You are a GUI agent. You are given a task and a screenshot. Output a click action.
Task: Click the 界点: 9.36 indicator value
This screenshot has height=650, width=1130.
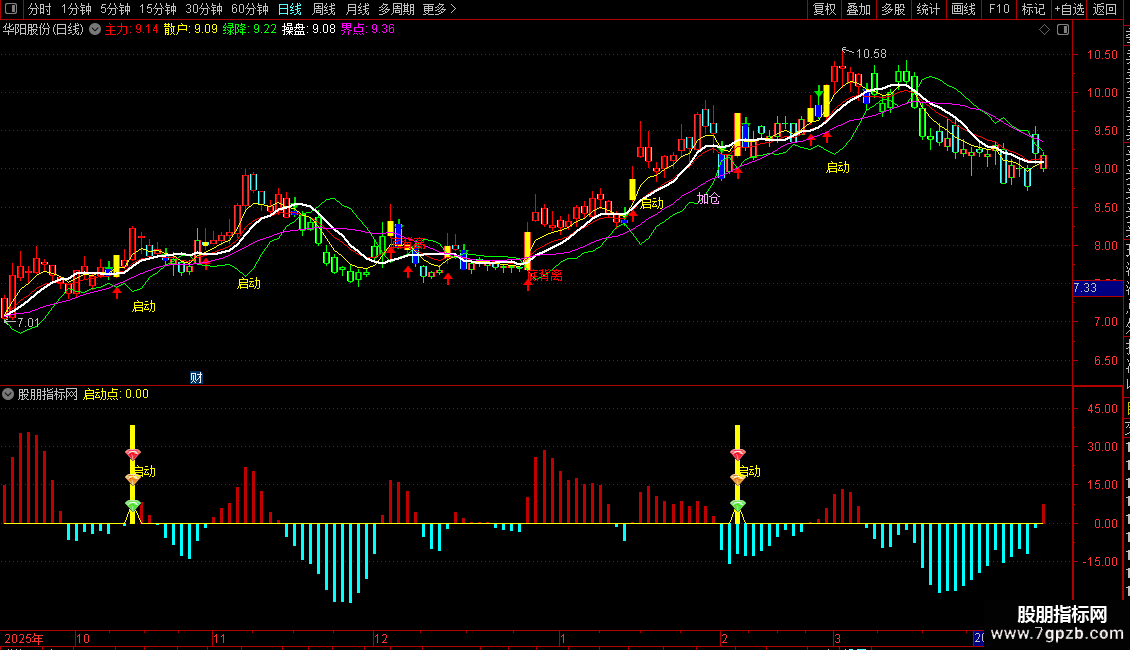[368, 30]
